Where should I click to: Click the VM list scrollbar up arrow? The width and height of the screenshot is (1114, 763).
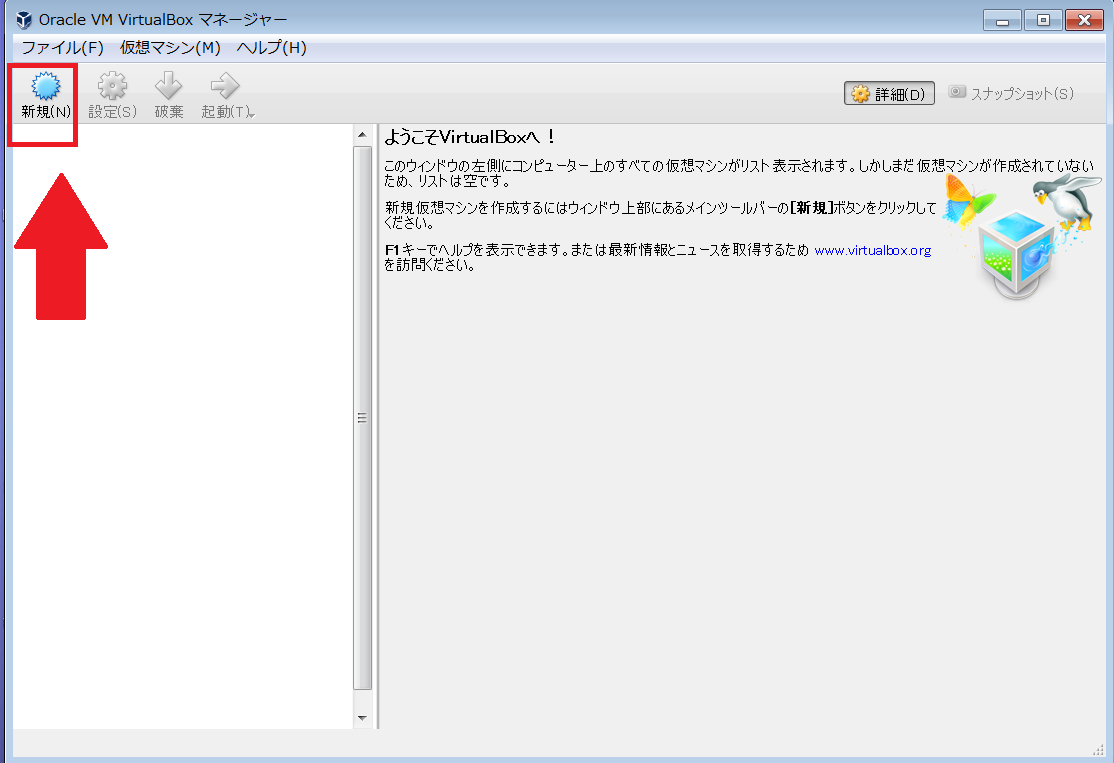(x=362, y=135)
